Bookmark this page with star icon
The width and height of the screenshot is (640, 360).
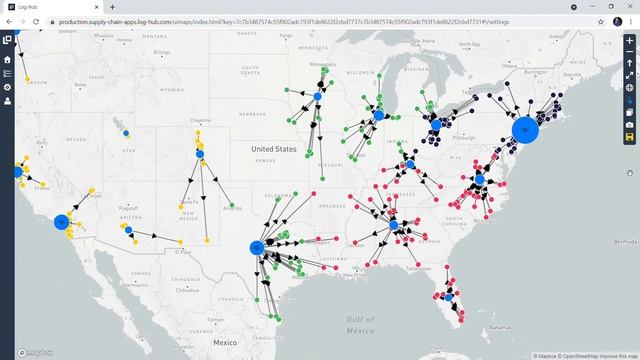[601, 22]
